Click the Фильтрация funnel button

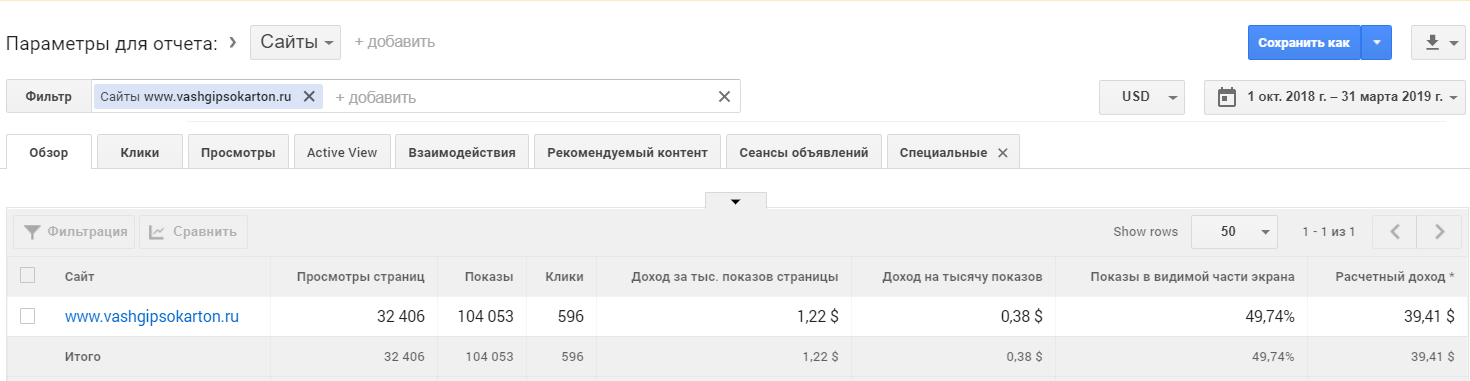click(x=75, y=232)
